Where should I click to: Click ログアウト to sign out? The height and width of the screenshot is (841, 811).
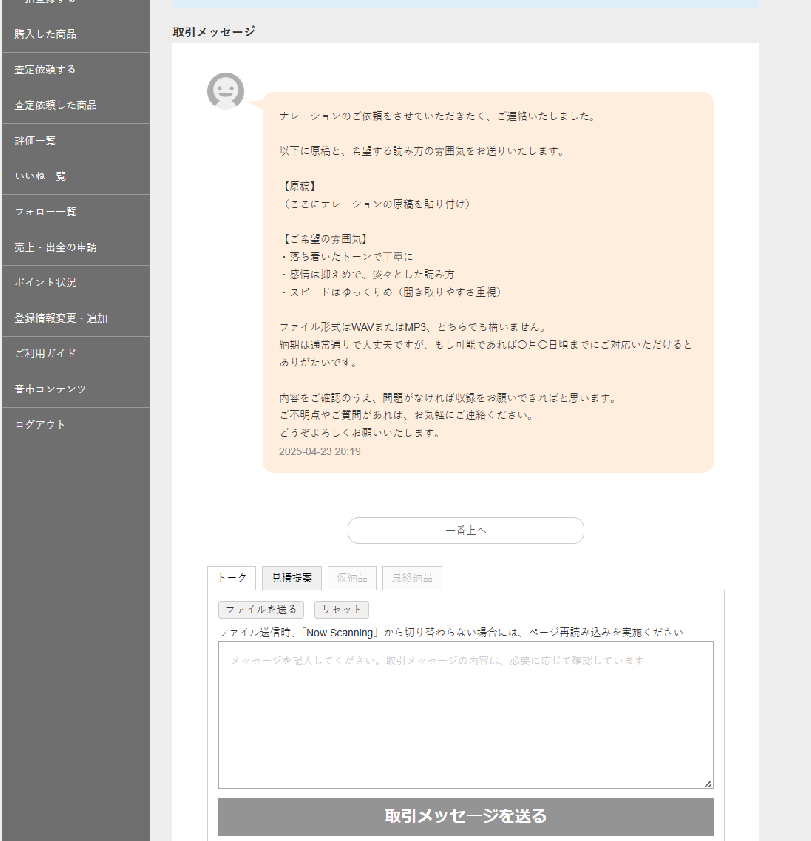pos(41,425)
